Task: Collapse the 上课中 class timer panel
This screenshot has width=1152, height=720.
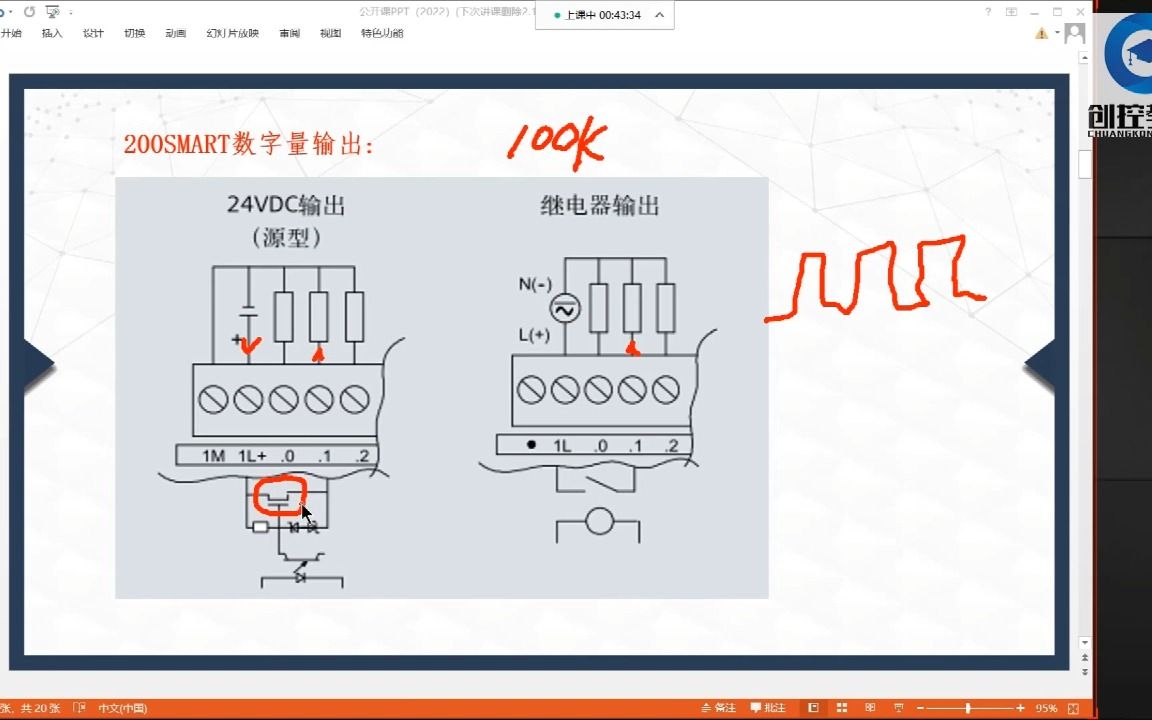Action: coord(657,15)
